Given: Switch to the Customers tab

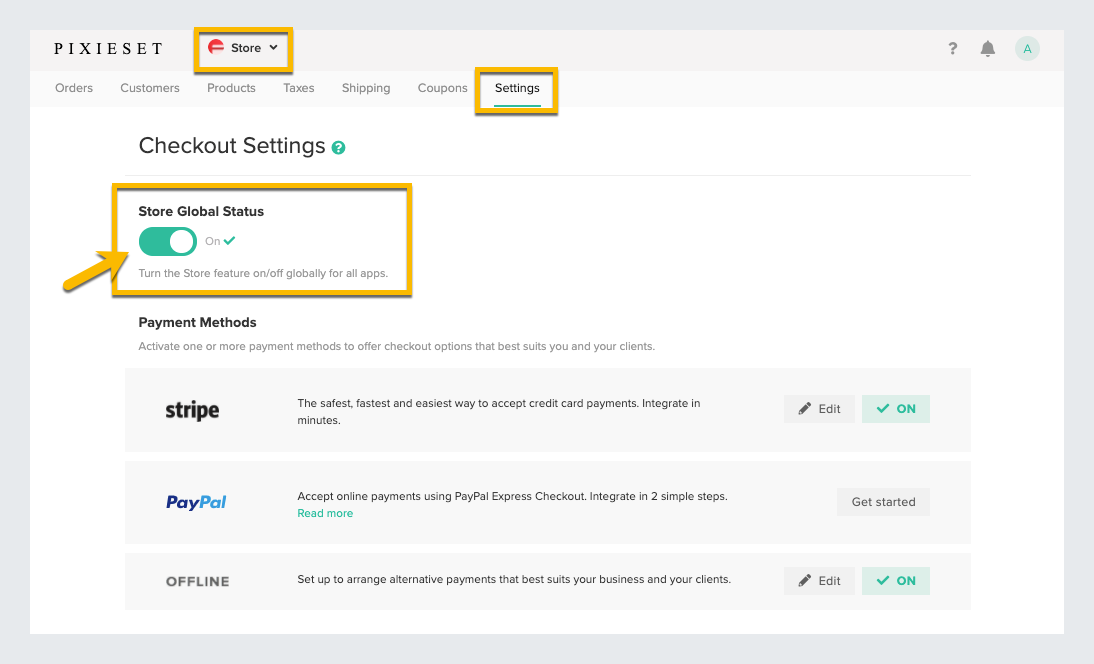Looking at the screenshot, I should [x=150, y=88].
